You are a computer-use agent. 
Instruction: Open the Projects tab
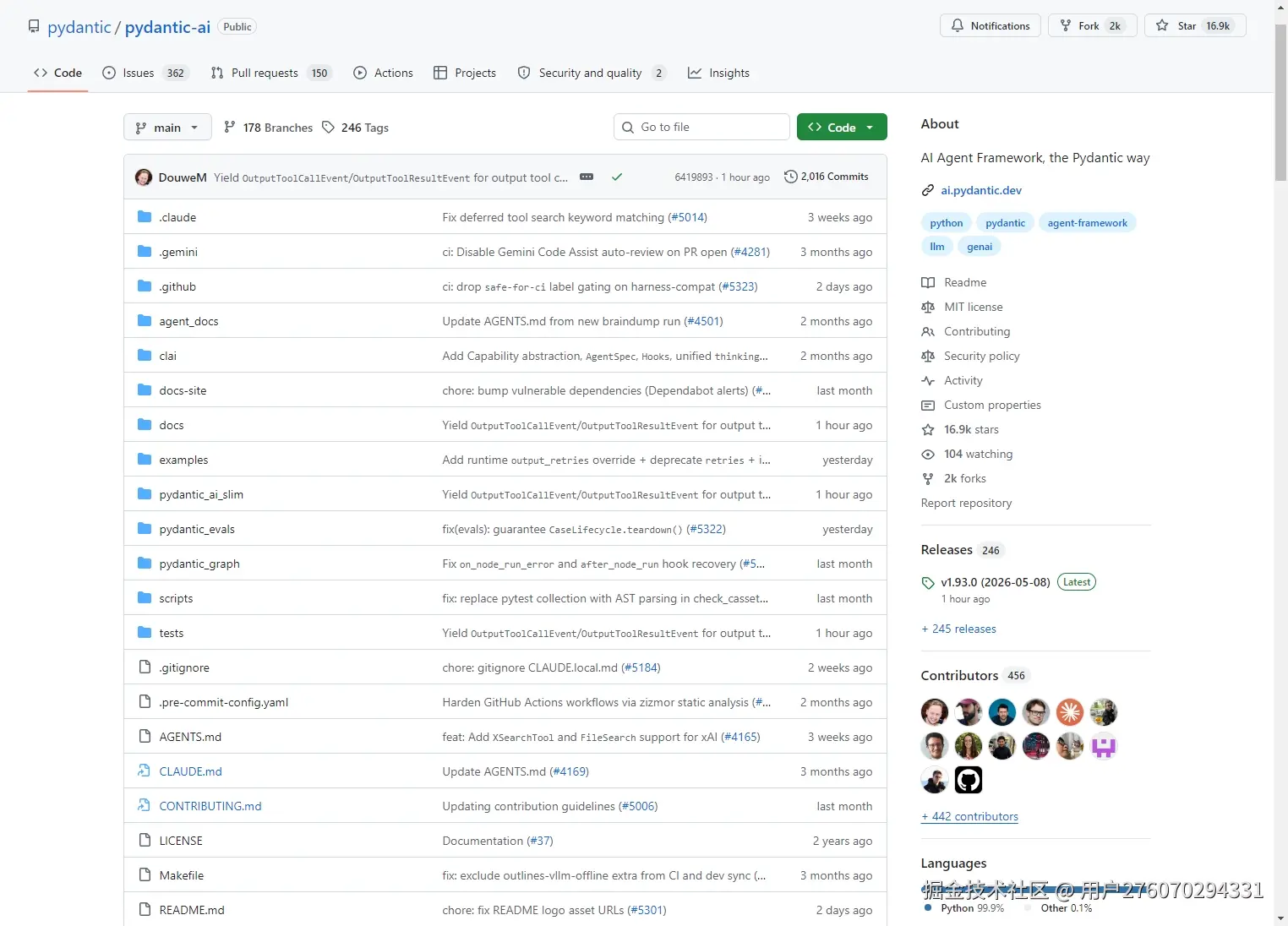(x=465, y=73)
